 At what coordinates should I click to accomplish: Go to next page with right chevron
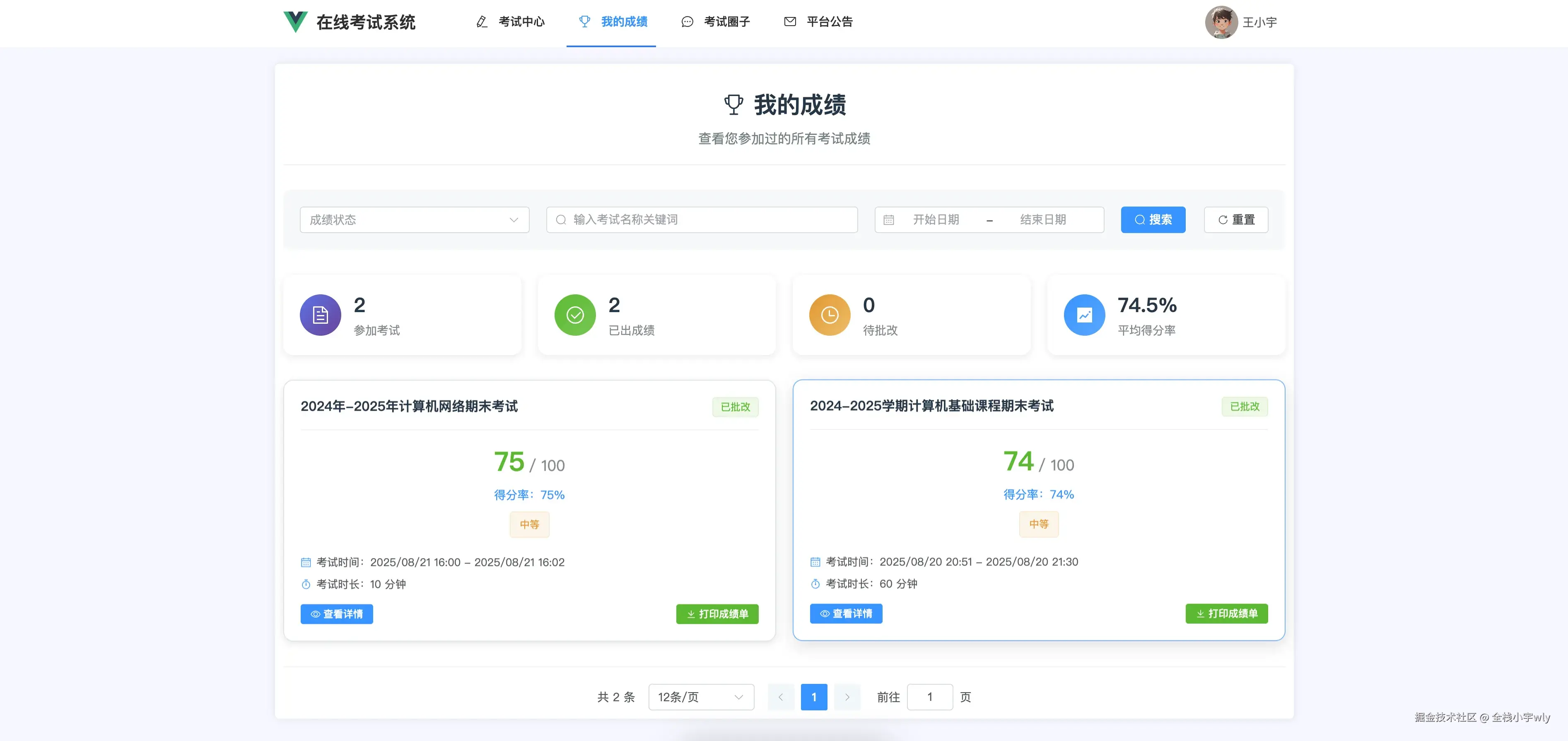point(847,697)
